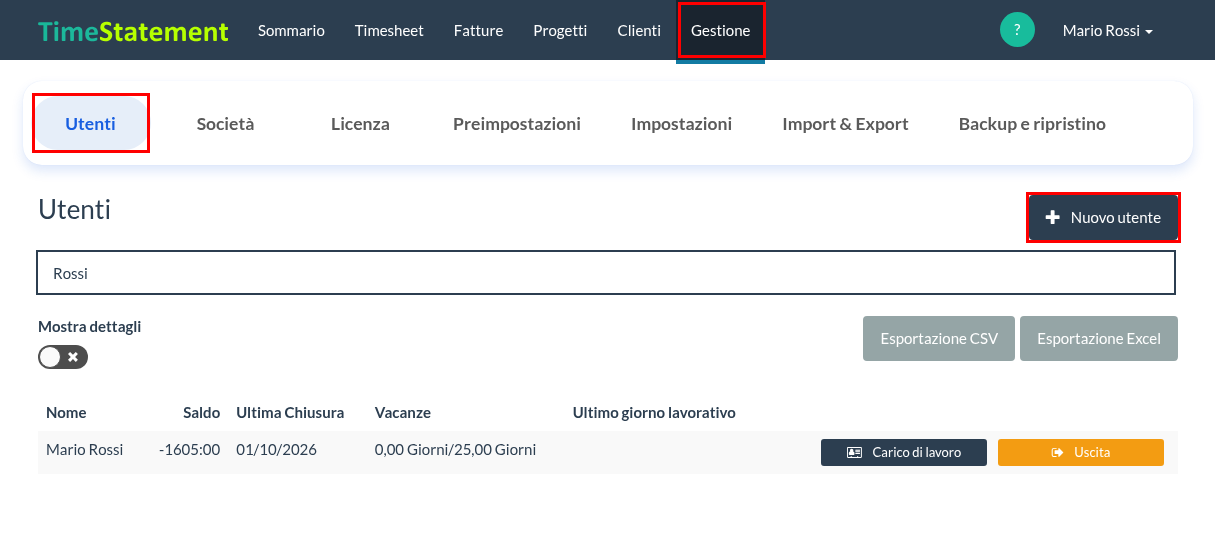Open the Impostazioni tab
The image size is (1215, 533).
(x=682, y=124)
